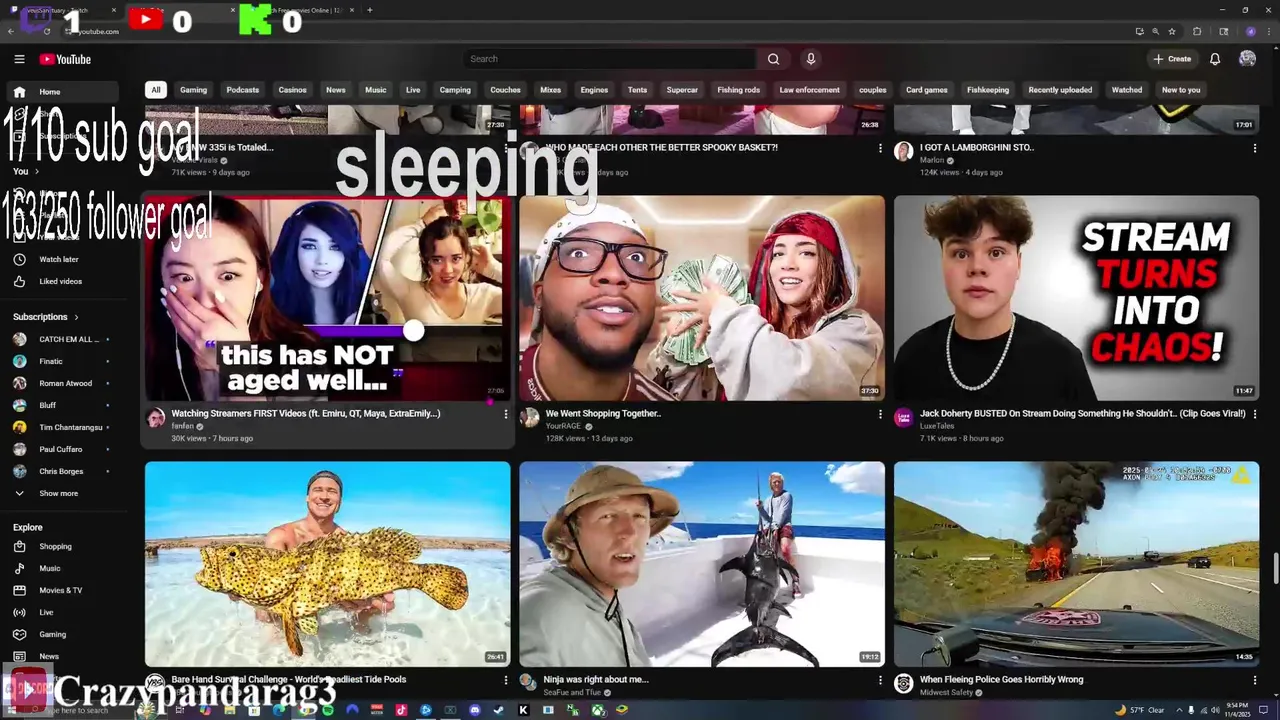Select the Podcasts filter chip
Screen dimensions: 1280x720
[242, 90]
